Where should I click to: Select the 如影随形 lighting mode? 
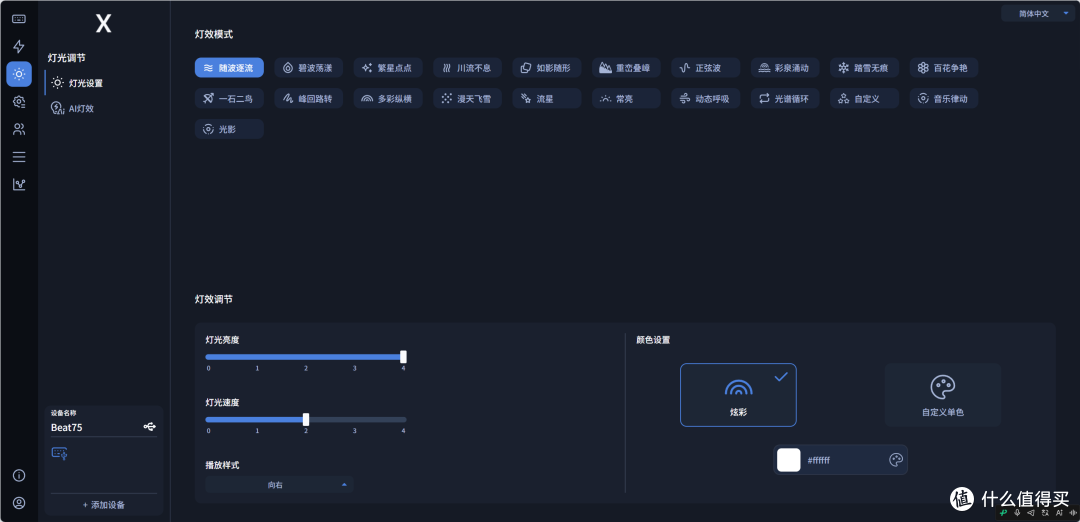[547, 67]
